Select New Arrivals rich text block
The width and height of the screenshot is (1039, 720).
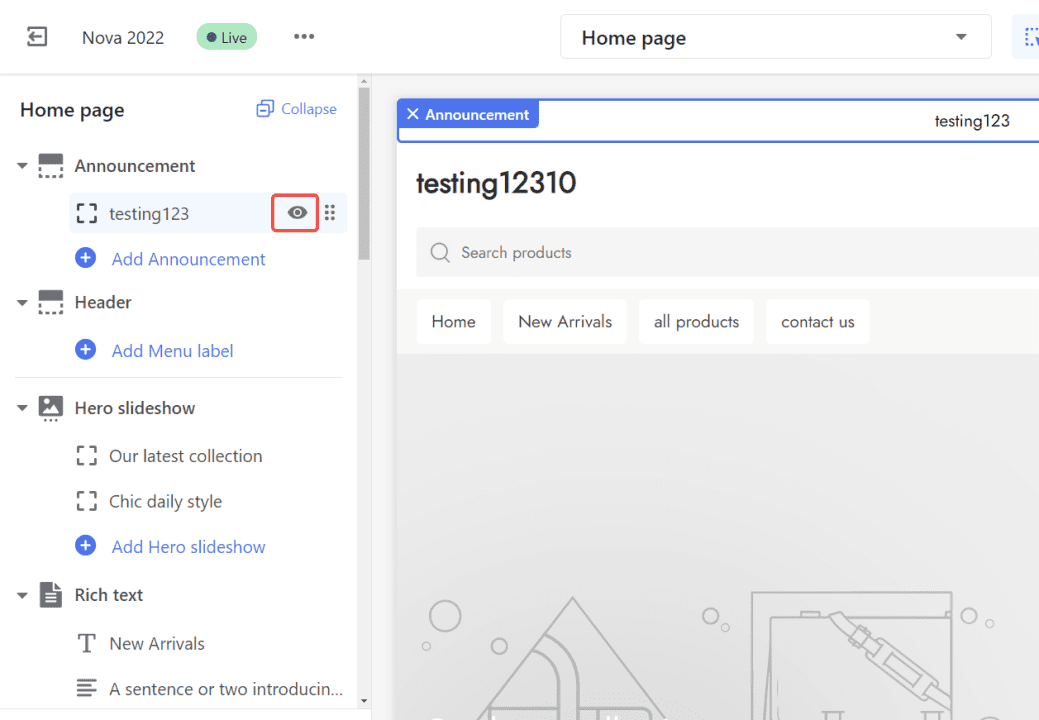(x=157, y=644)
